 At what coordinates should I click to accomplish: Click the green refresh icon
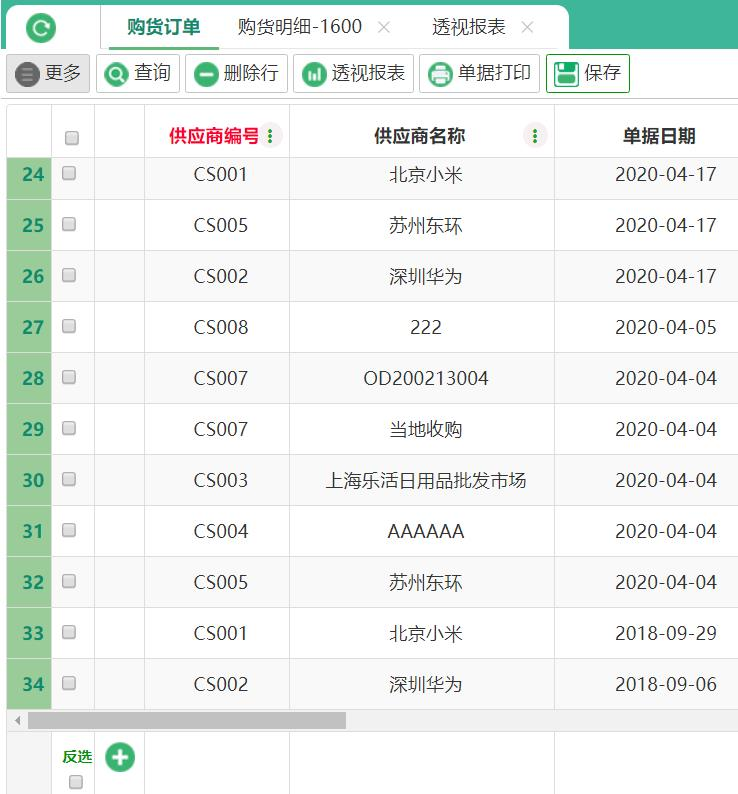click(41, 28)
